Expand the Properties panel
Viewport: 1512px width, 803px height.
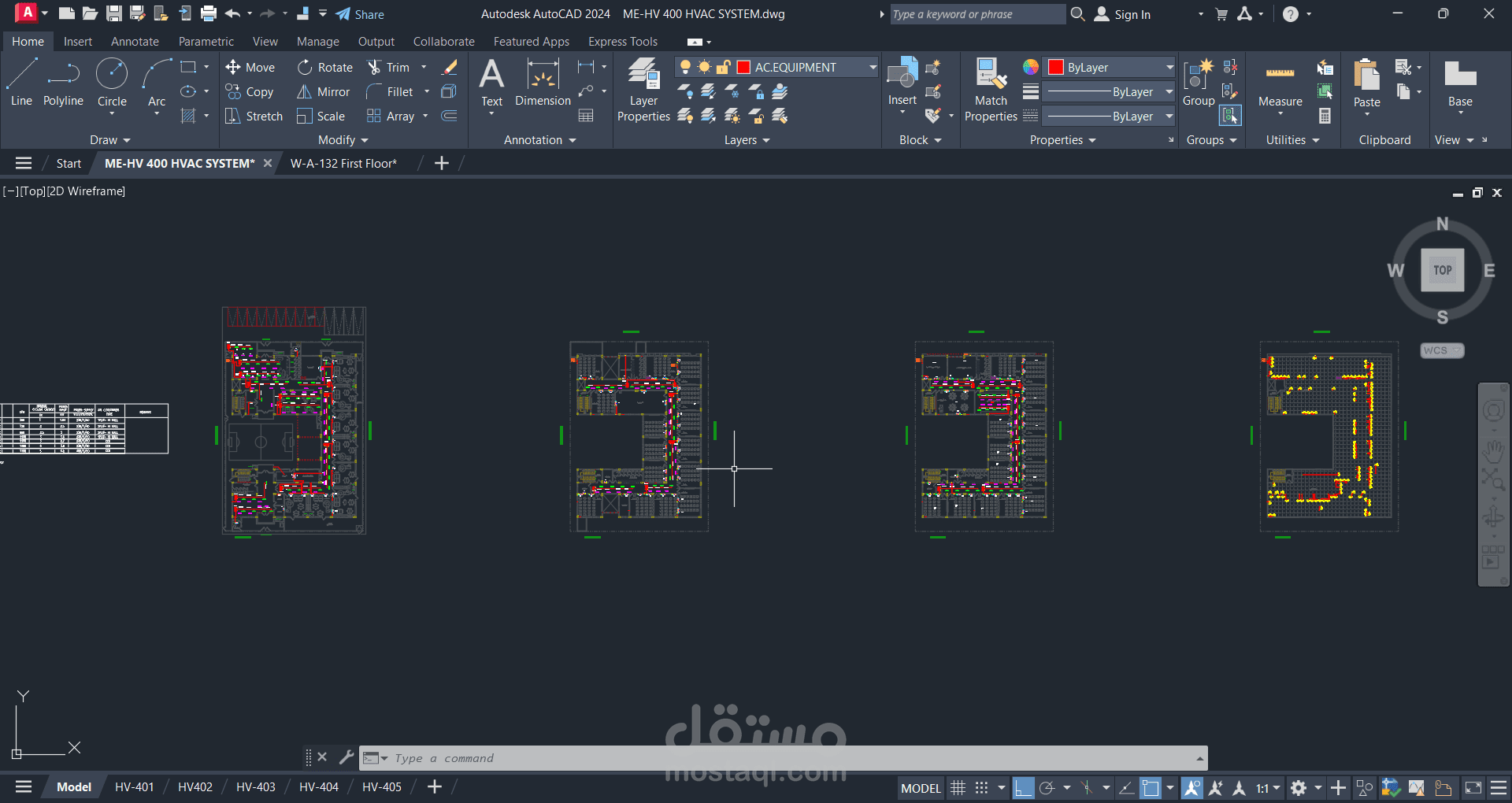pyautogui.click(x=1062, y=140)
